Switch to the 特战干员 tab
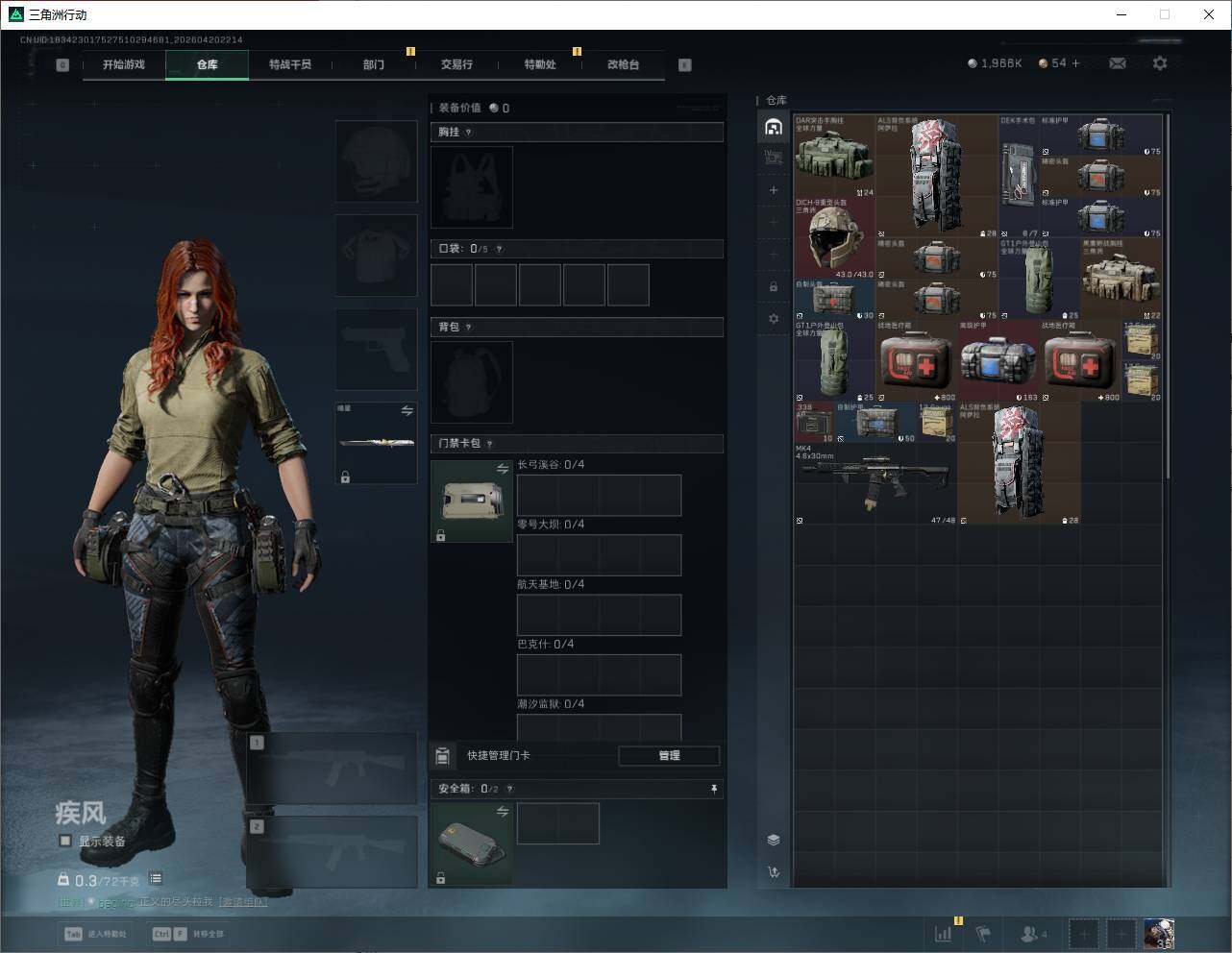Viewport: 1232px width, 953px height. point(290,64)
